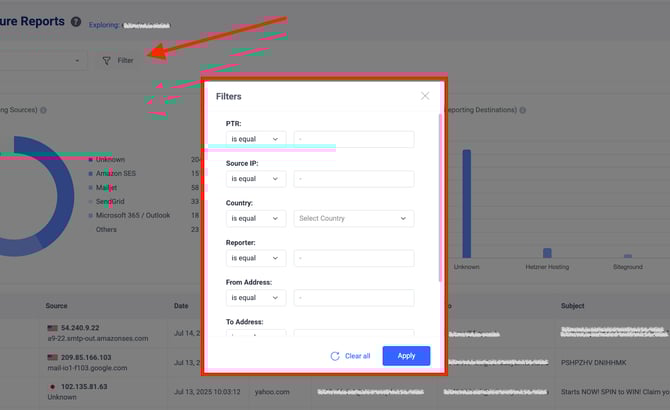Click the 'Starts NOW! SPIN to WIN!' subject
Image resolution: width=670 pixels, height=410 pixels.
point(615,392)
